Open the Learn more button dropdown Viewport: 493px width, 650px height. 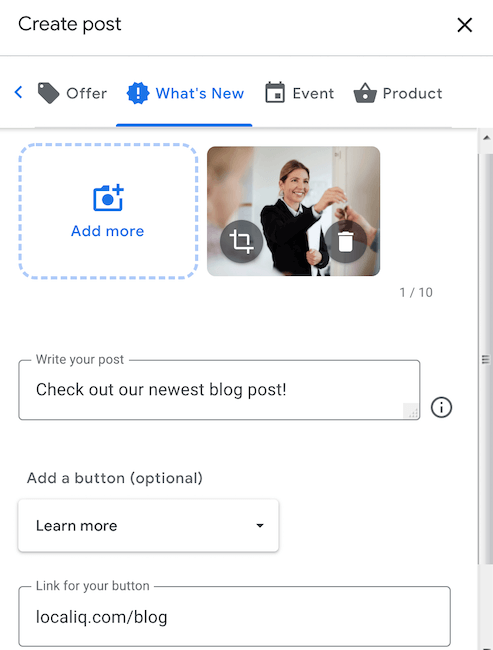pos(148,526)
